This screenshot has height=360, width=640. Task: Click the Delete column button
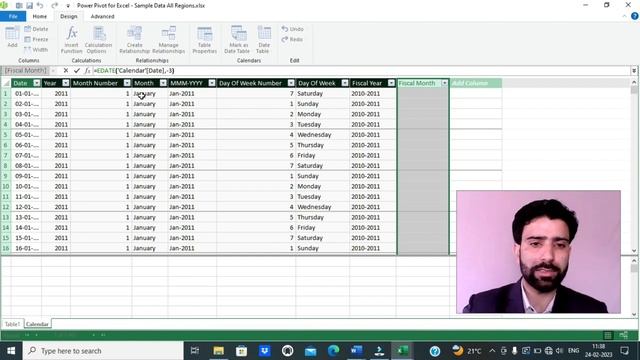point(36,29)
